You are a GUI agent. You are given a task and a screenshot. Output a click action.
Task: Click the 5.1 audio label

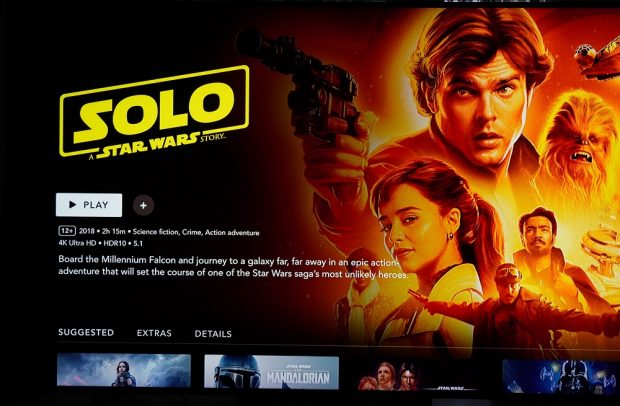coord(138,244)
